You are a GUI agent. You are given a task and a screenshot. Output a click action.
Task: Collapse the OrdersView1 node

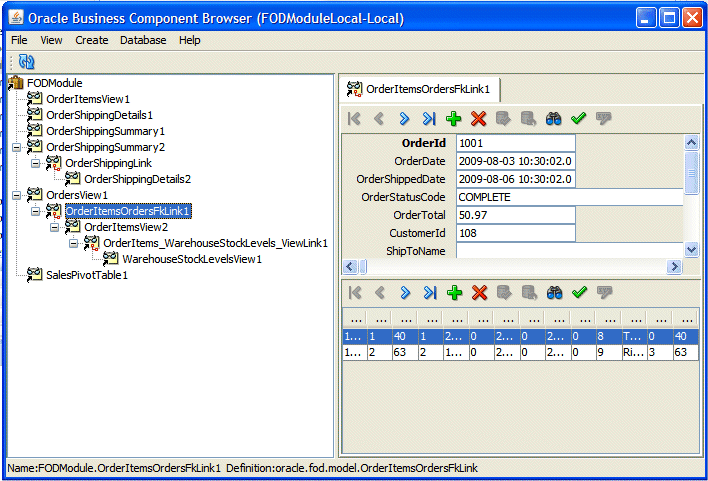[x=16, y=195]
